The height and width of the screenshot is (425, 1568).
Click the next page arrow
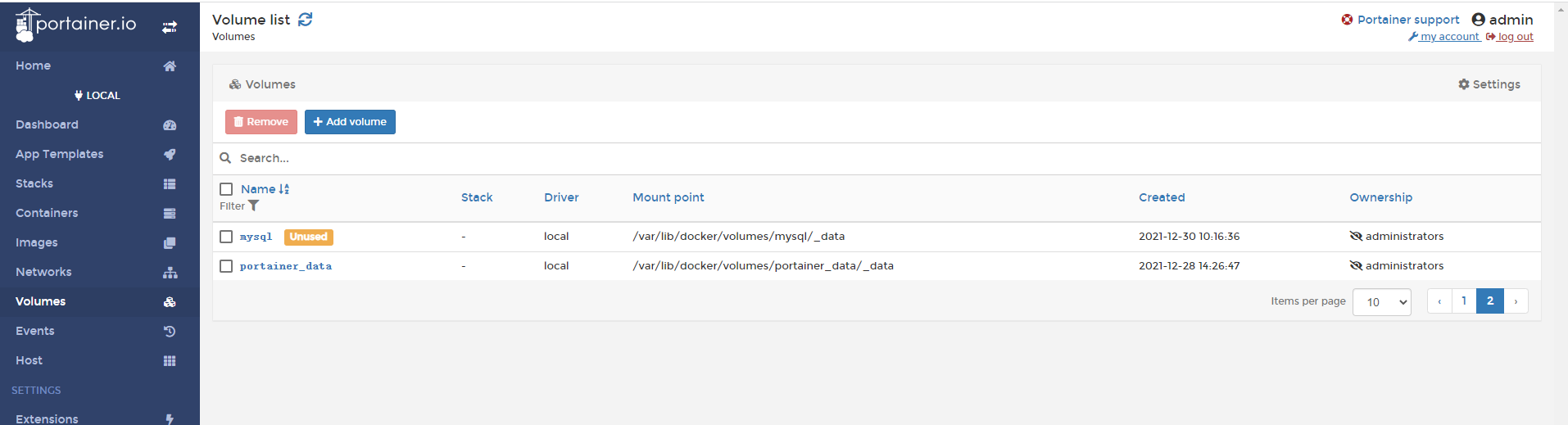pos(1516,301)
